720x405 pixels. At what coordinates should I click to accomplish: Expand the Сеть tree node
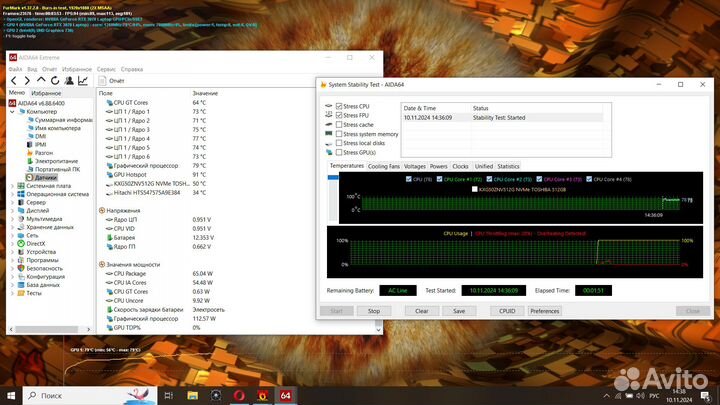tap(12, 236)
